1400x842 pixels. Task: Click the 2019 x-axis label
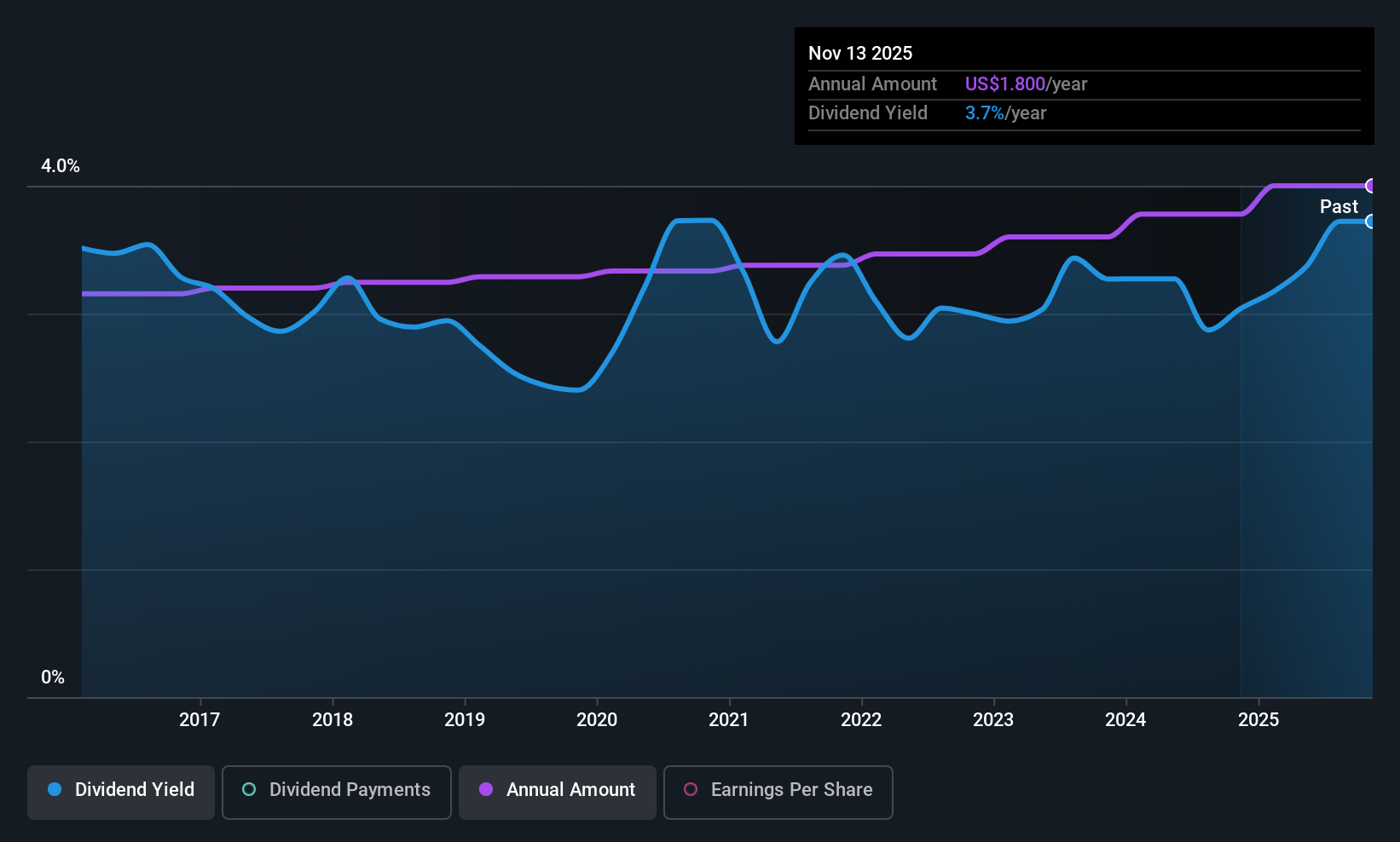pos(465,720)
